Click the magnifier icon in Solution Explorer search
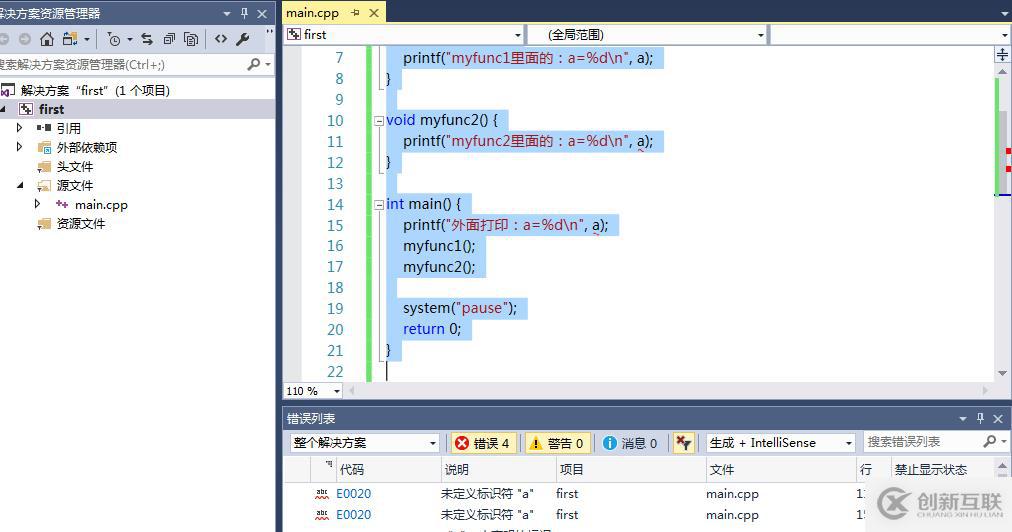This screenshot has width=1012, height=532. pos(254,64)
